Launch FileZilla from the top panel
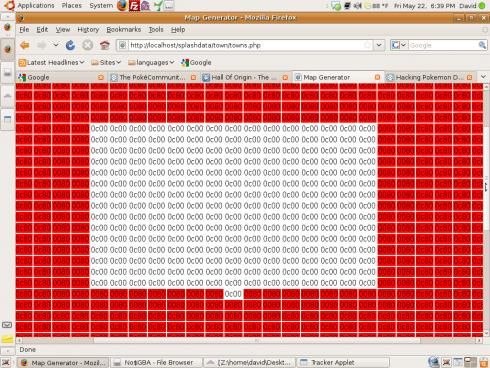Screen dimensions: 490x368 point(134,6)
